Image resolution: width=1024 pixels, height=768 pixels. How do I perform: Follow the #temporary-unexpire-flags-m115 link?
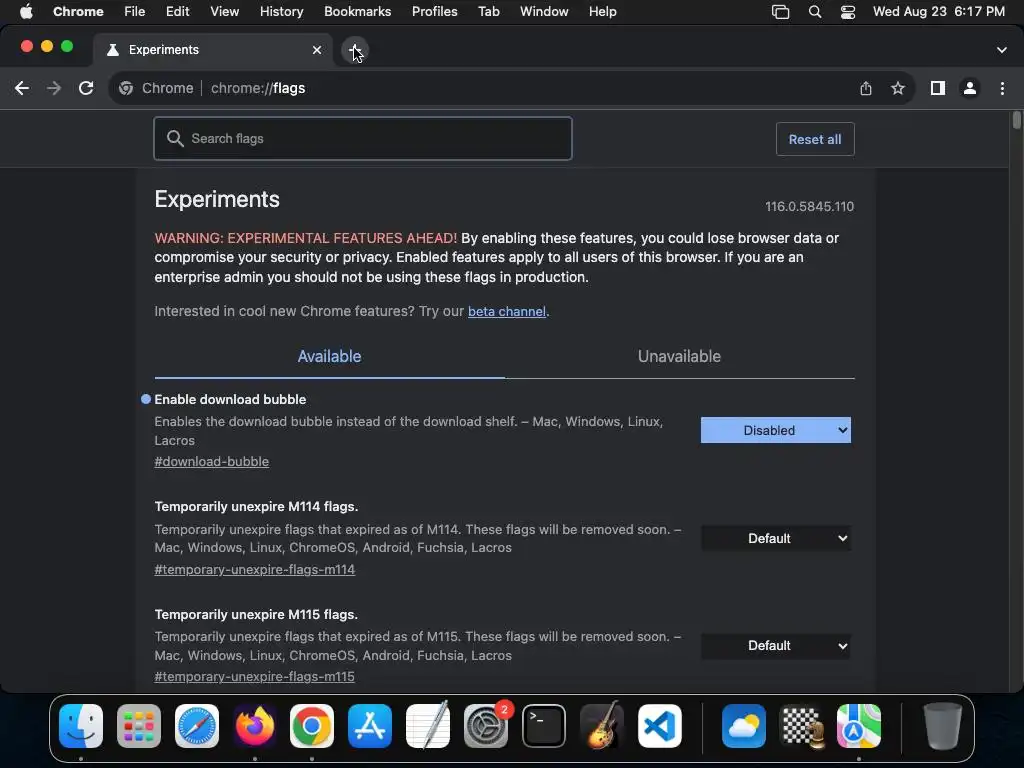click(255, 677)
